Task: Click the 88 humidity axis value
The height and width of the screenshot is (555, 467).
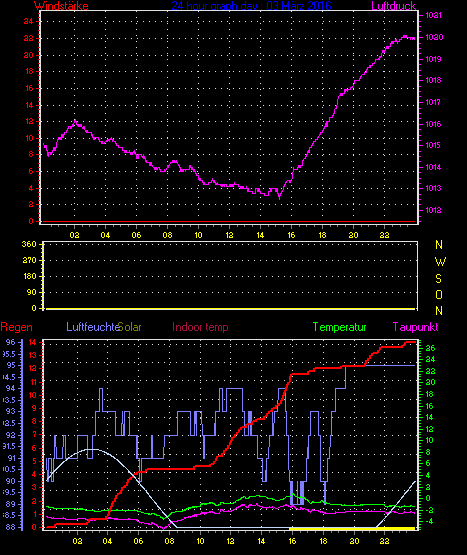Action: point(11,527)
